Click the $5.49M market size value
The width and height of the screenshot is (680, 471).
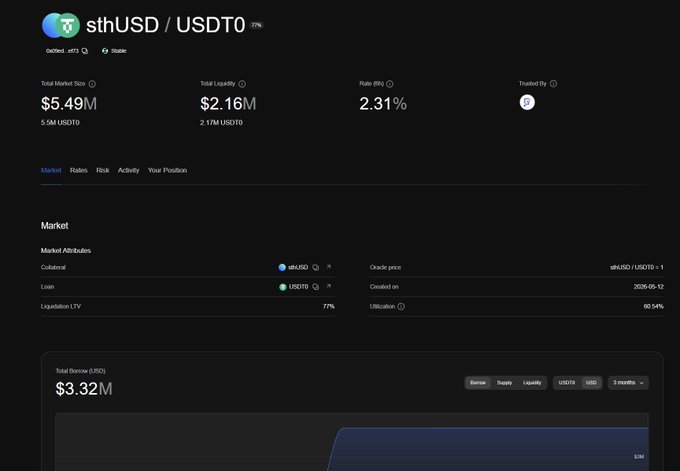69,104
